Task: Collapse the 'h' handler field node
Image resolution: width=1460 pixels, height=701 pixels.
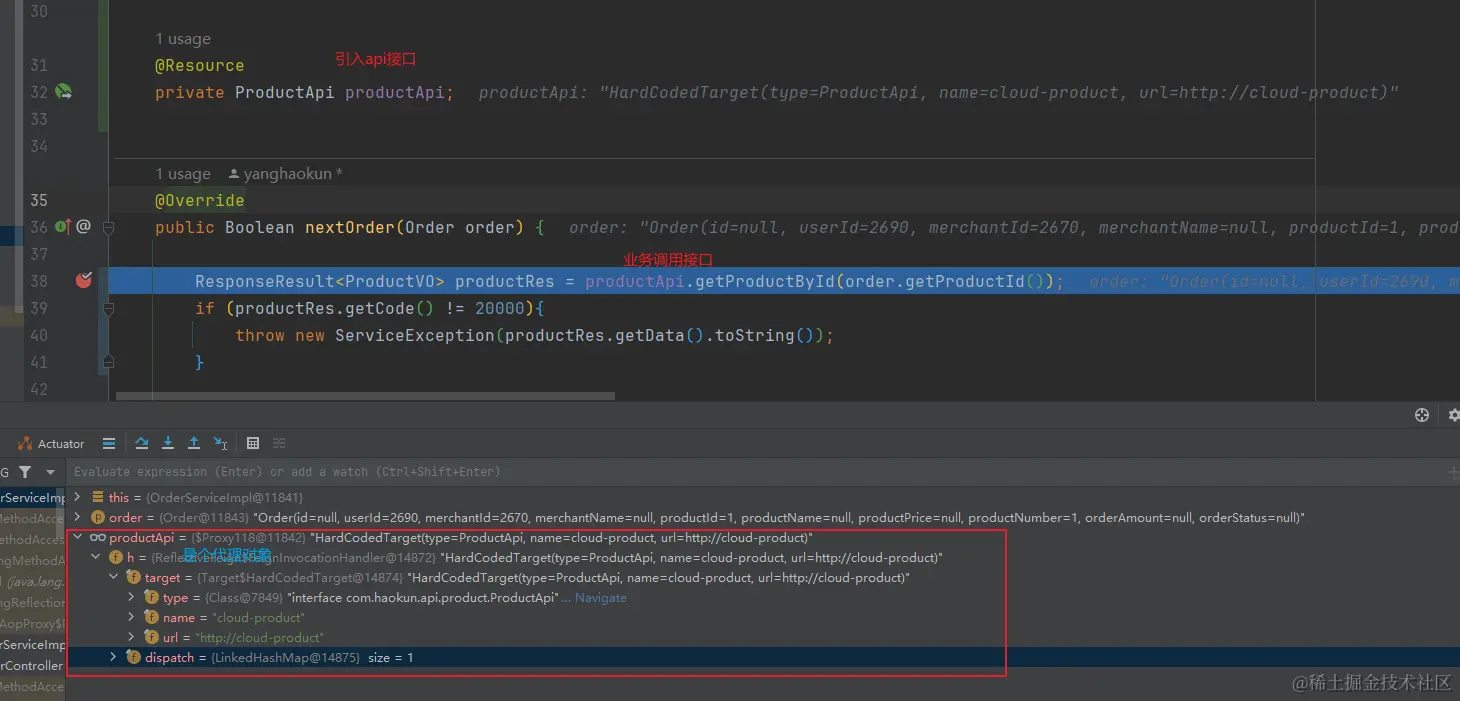Action: point(96,557)
